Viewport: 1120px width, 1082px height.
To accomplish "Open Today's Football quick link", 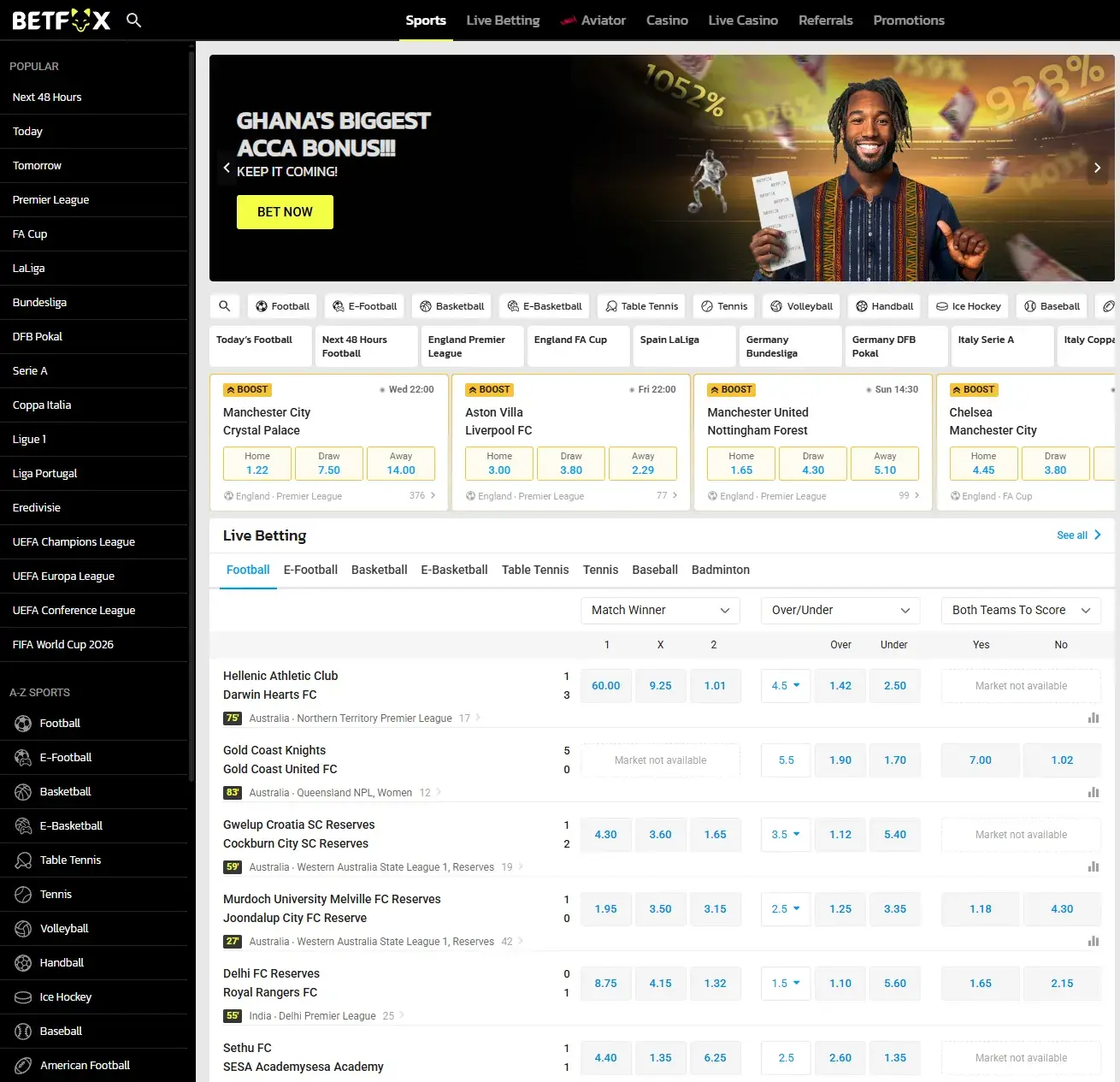I will 260,346.
